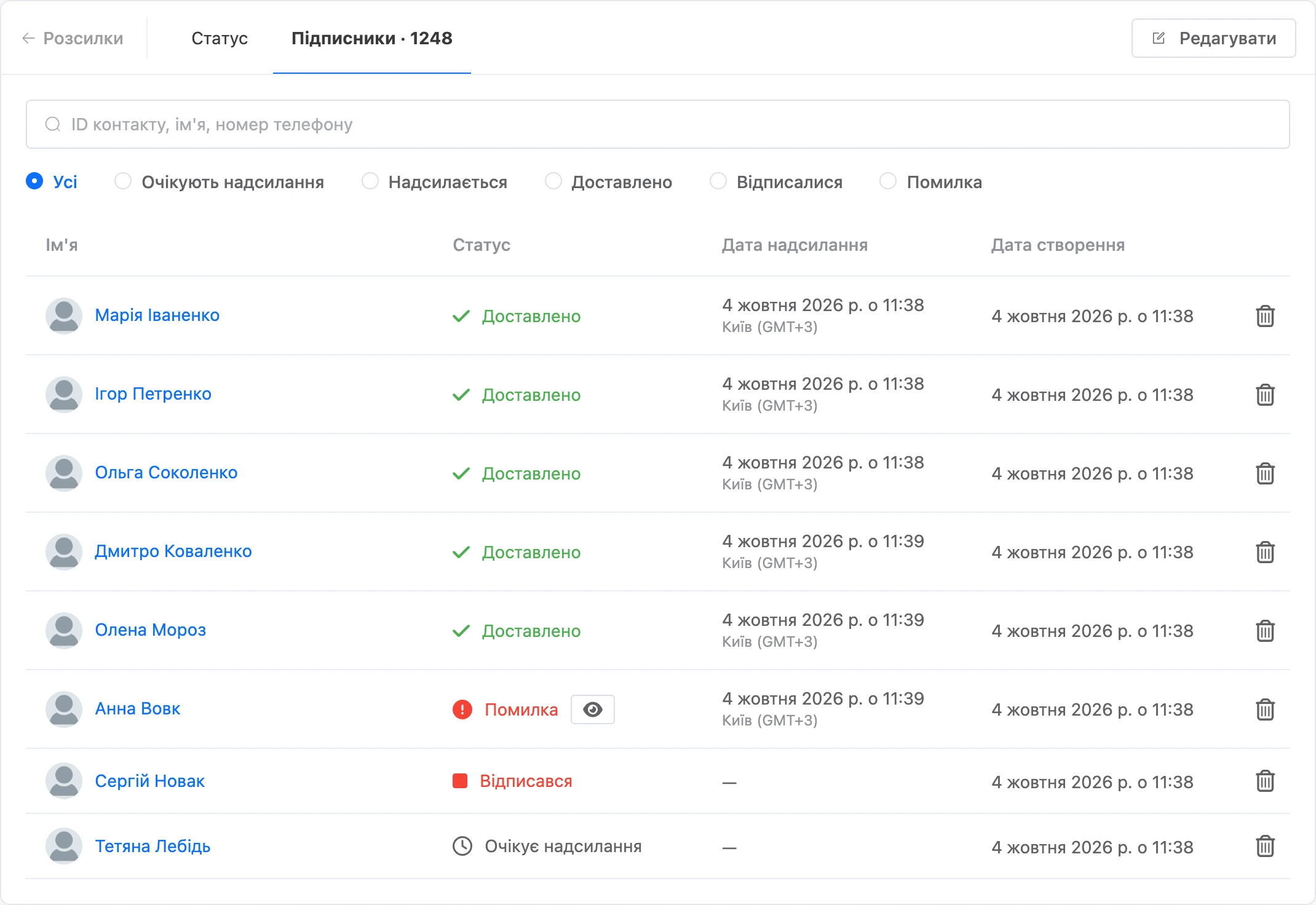This screenshot has height=905, width=1316.
Task: Delete subscriber Марія Іваненко with trash icon
Action: (1265, 316)
